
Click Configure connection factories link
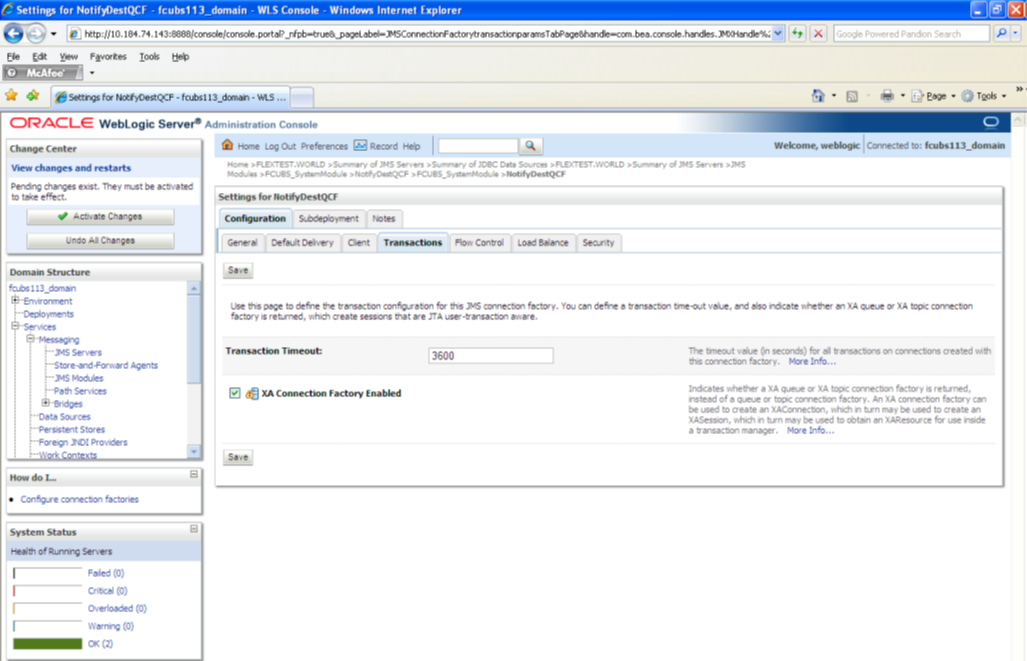pyautogui.click(x=79, y=499)
